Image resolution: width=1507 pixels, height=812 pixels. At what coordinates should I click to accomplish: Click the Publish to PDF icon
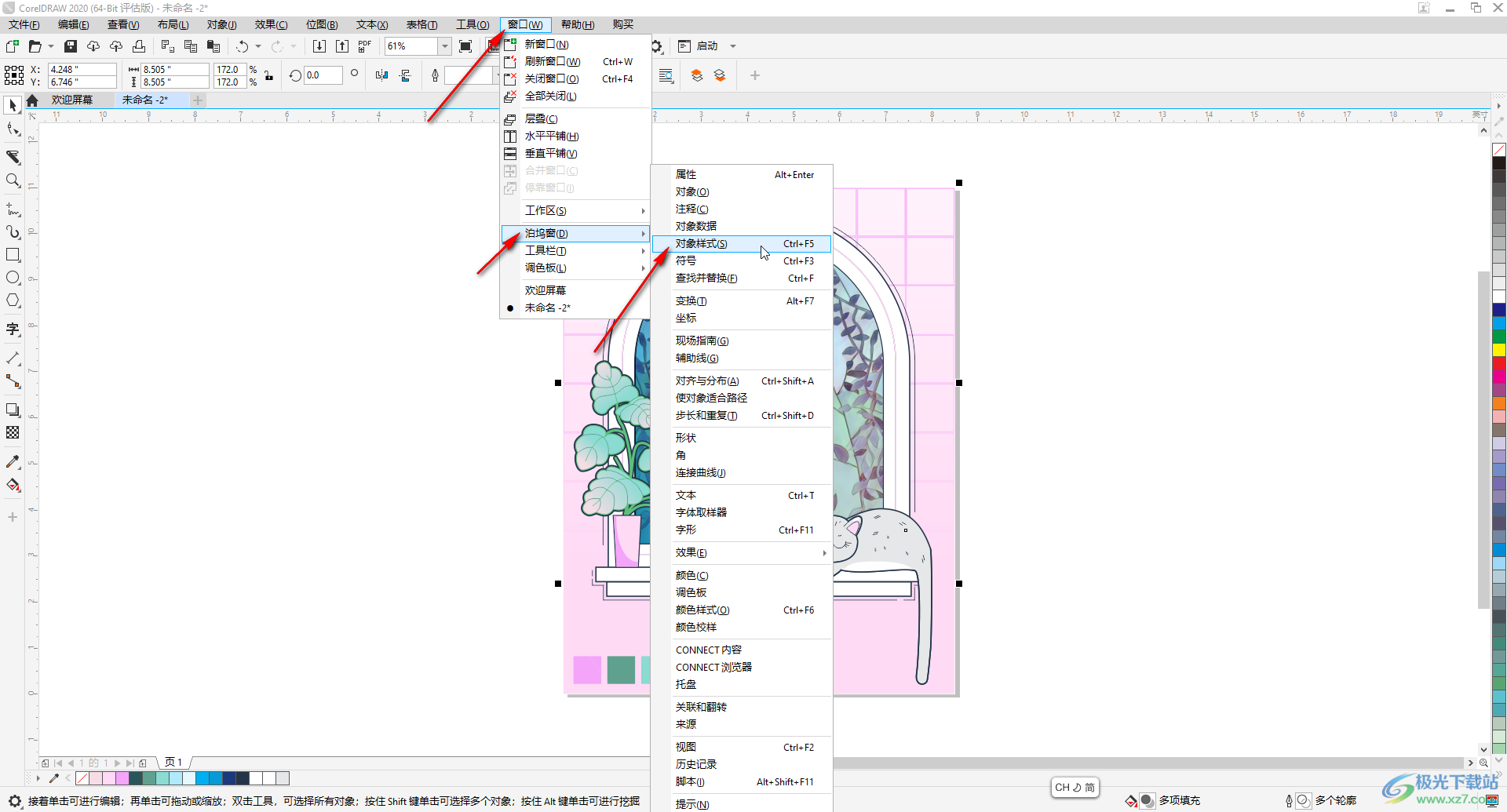click(x=365, y=46)
